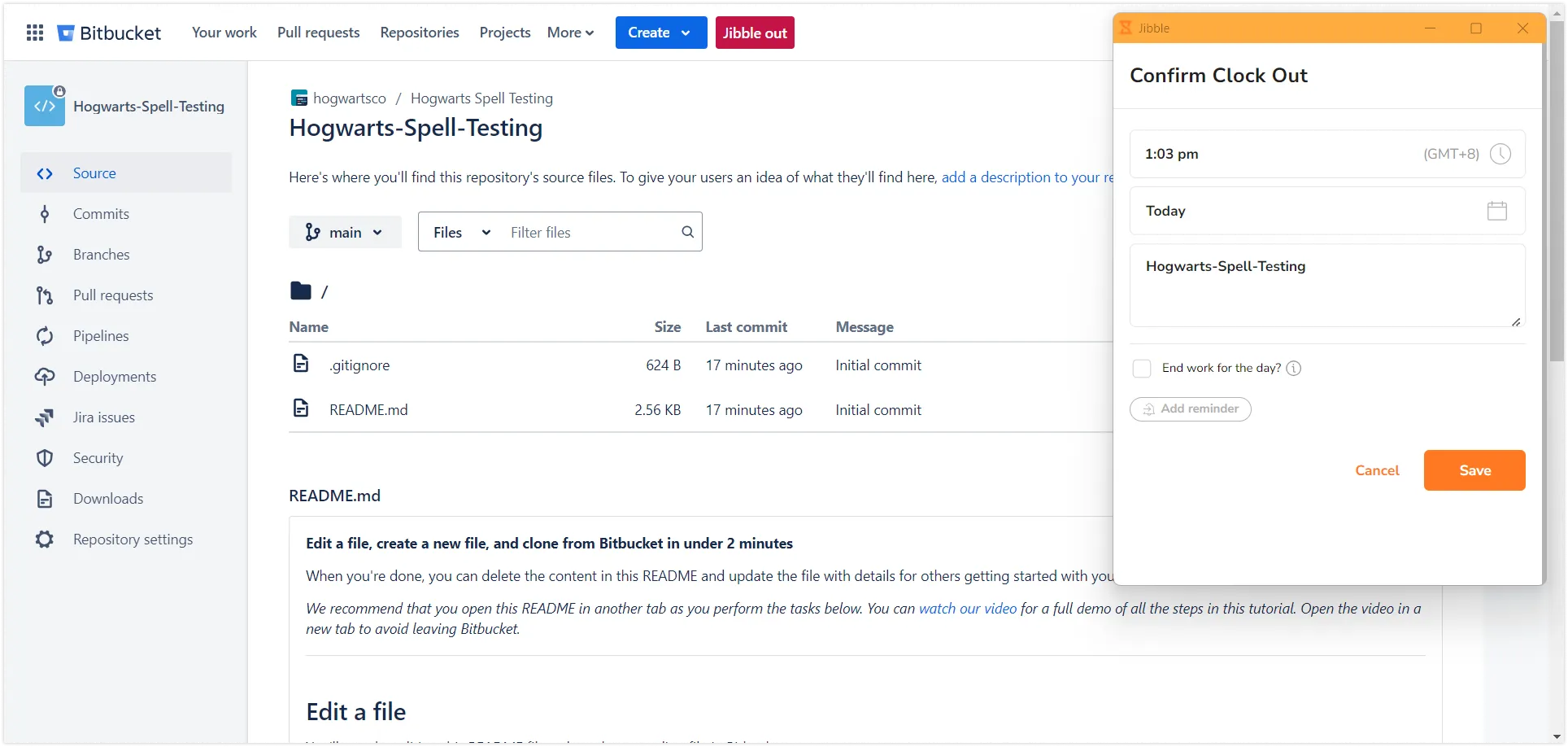
Task: Expand the More menu in navbar
Action: [x=570, y=33]
